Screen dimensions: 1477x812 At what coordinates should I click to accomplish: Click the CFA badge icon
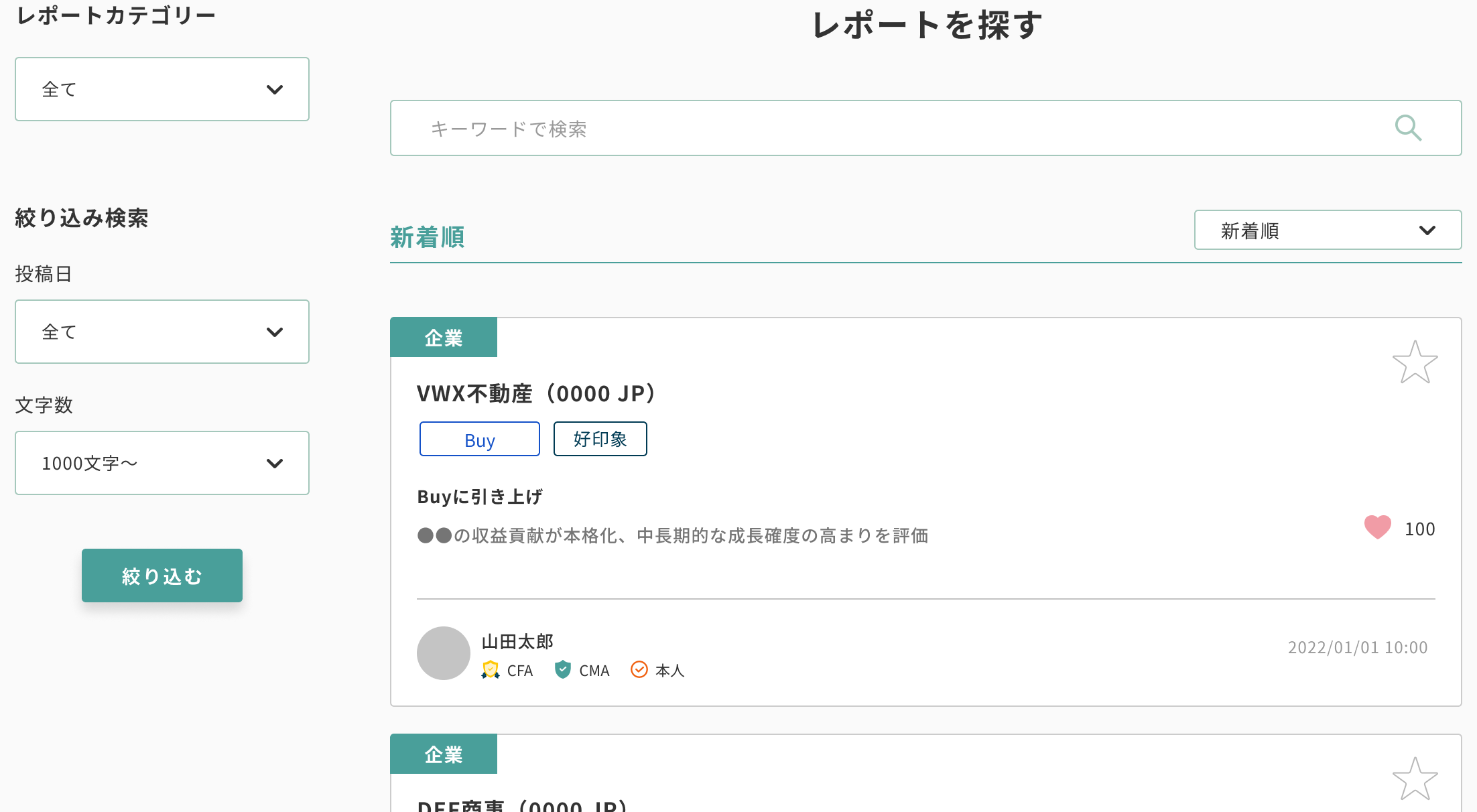coord(491,670)
